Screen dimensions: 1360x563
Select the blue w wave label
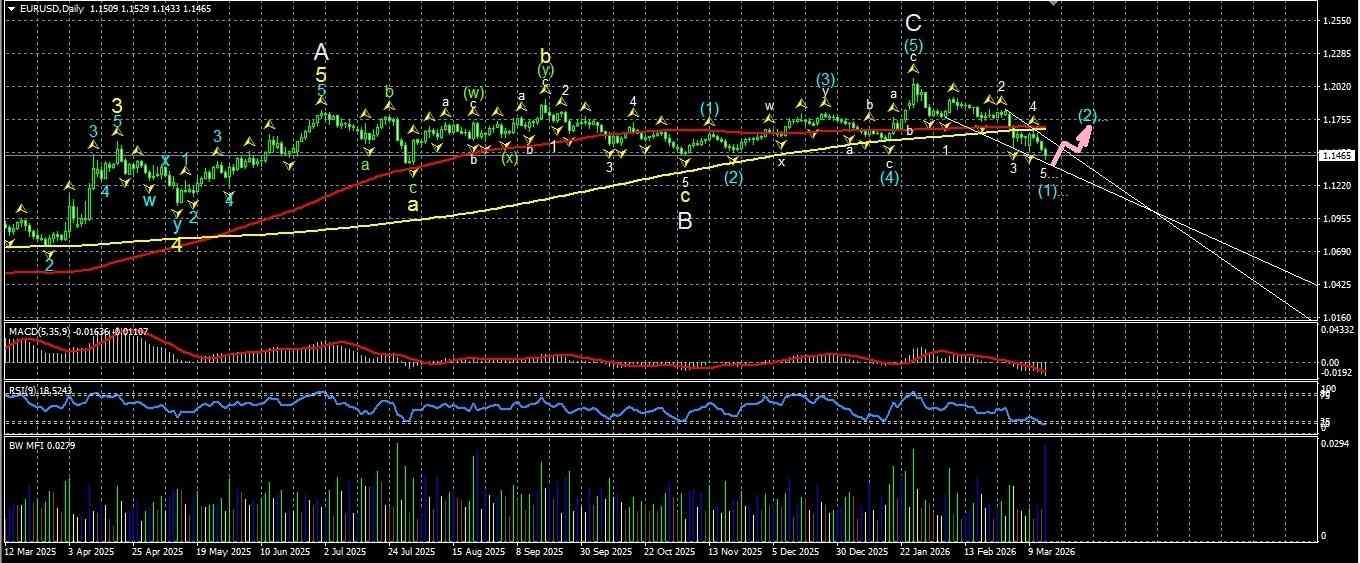(148, 200)
